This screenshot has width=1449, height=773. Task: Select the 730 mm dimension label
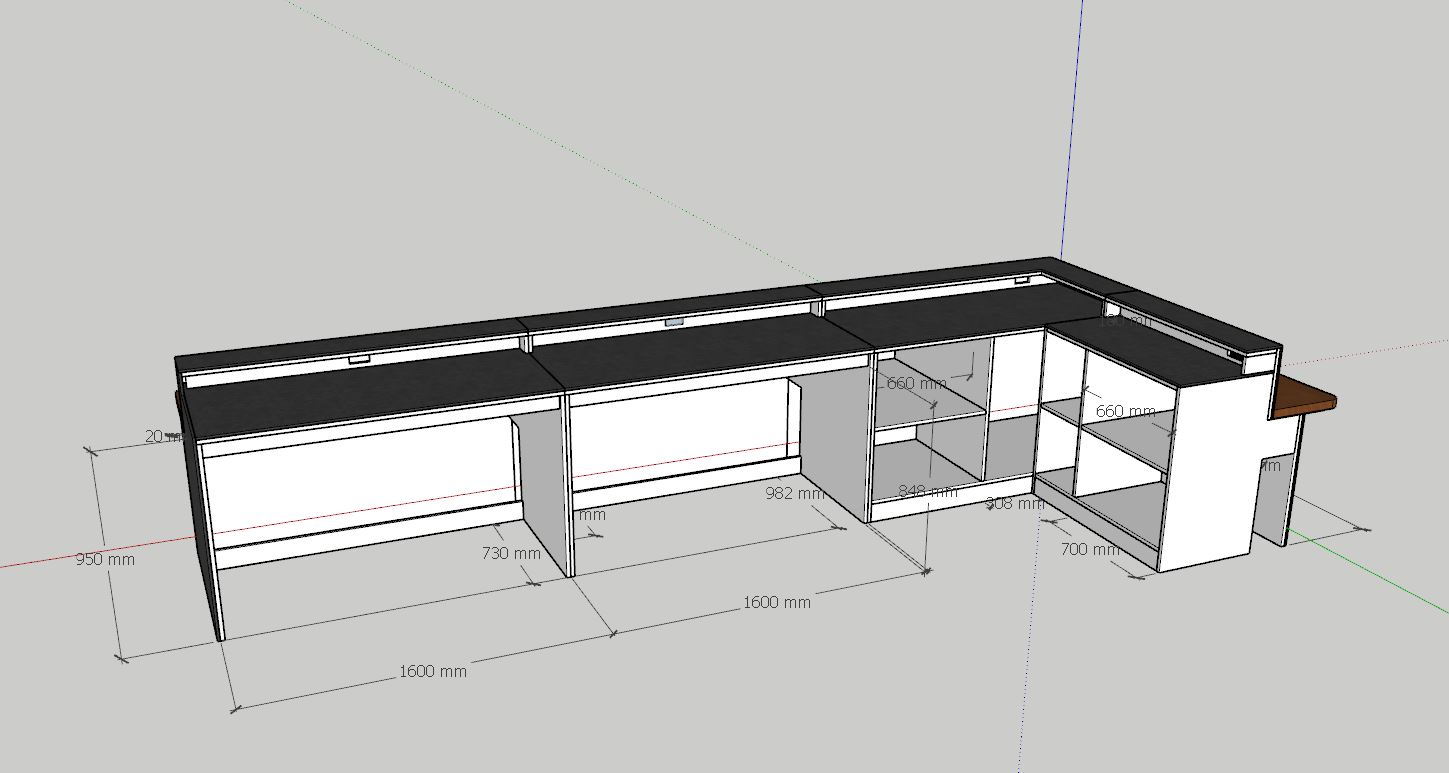511,553
